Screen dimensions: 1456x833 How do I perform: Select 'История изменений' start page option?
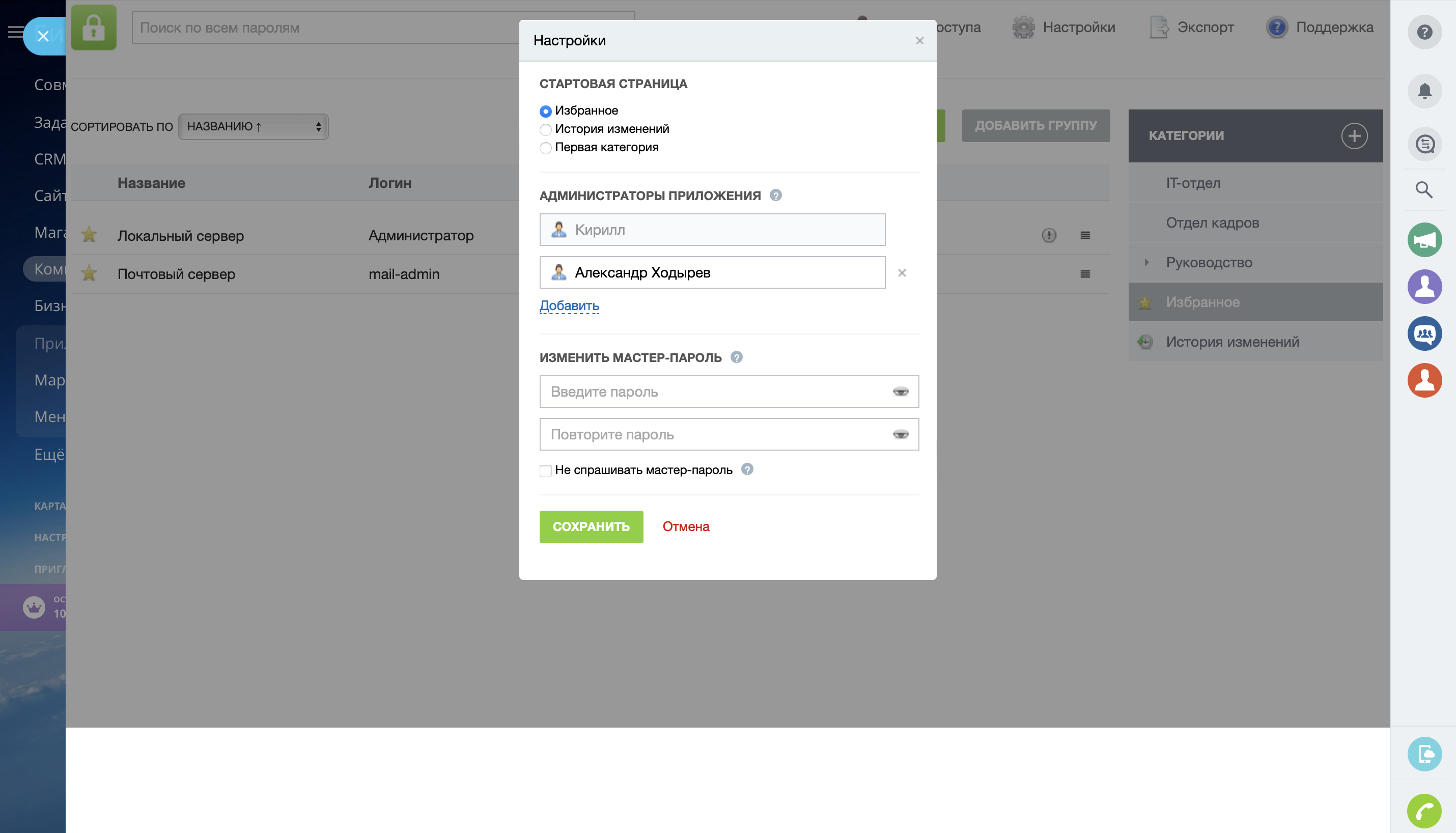click(x=546, y=129)
